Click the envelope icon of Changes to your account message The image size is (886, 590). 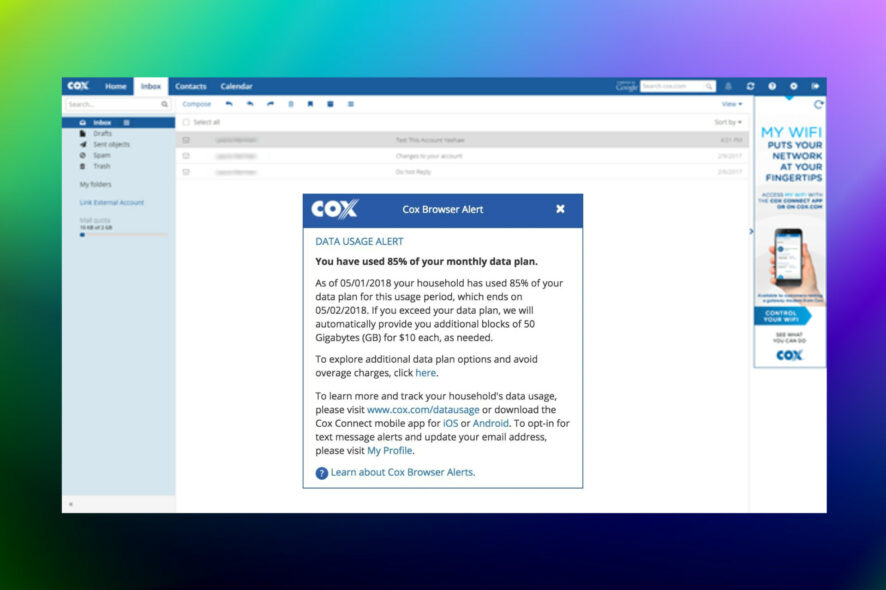[x=186, y=156]
